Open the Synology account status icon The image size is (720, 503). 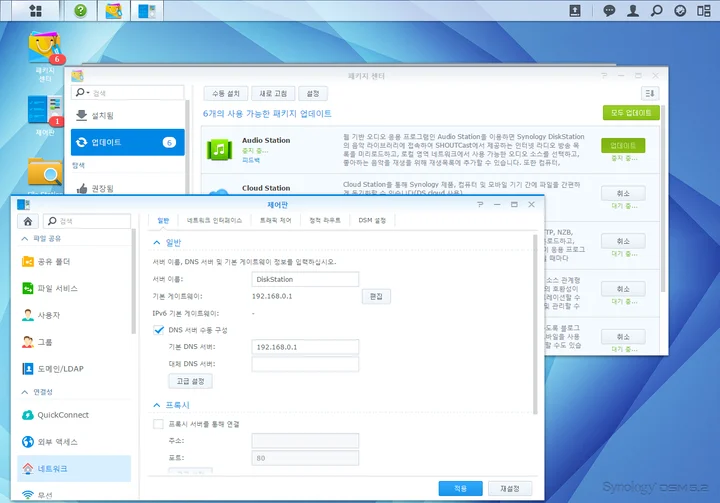[x=680, y=11]
